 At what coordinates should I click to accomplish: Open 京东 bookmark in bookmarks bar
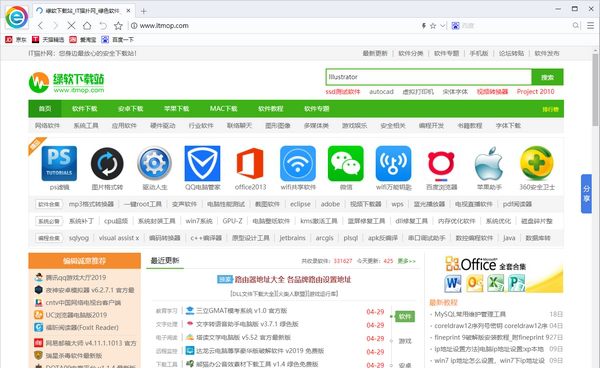point(16,39)
